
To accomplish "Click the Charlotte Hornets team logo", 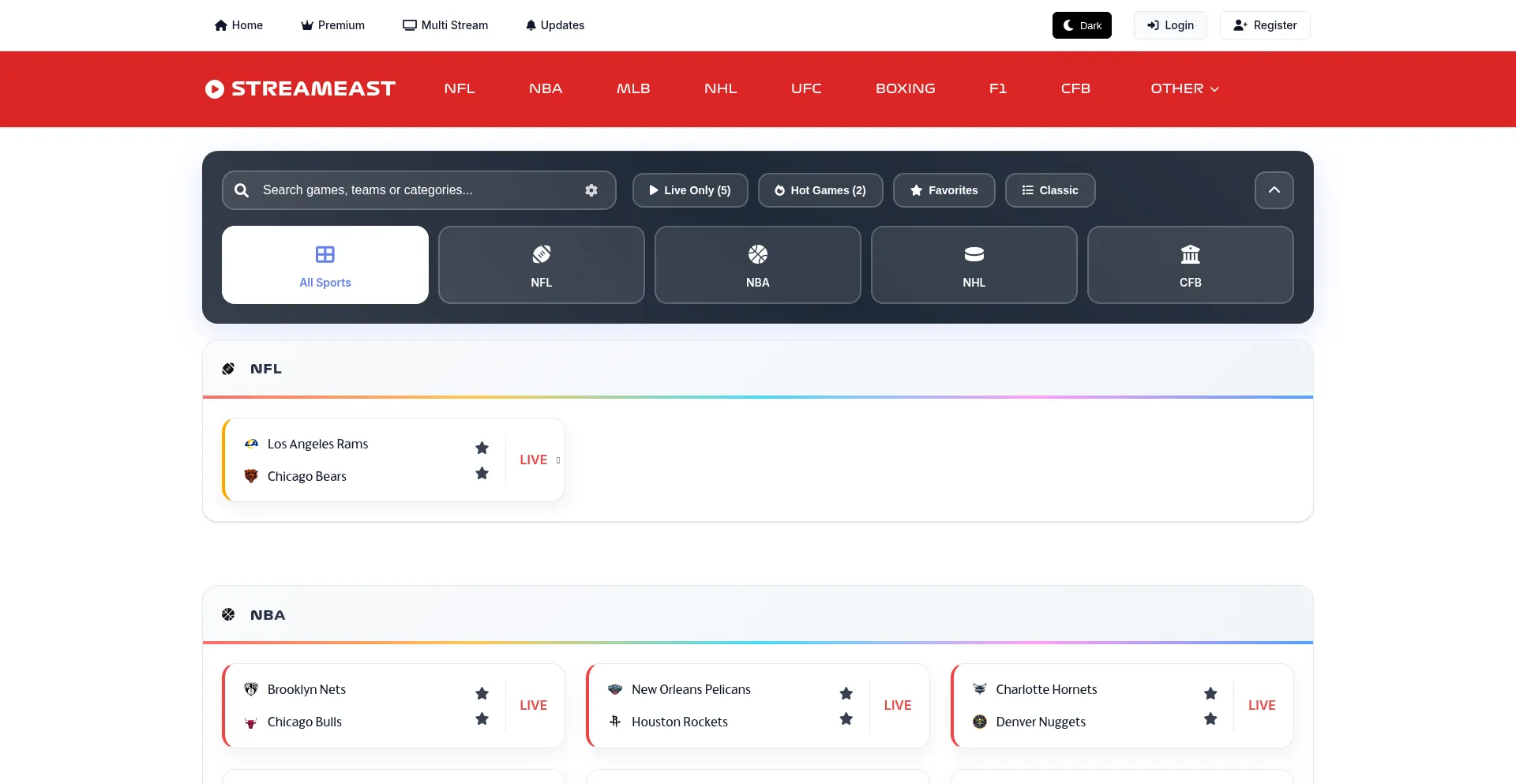I will [x=980, y=689].
